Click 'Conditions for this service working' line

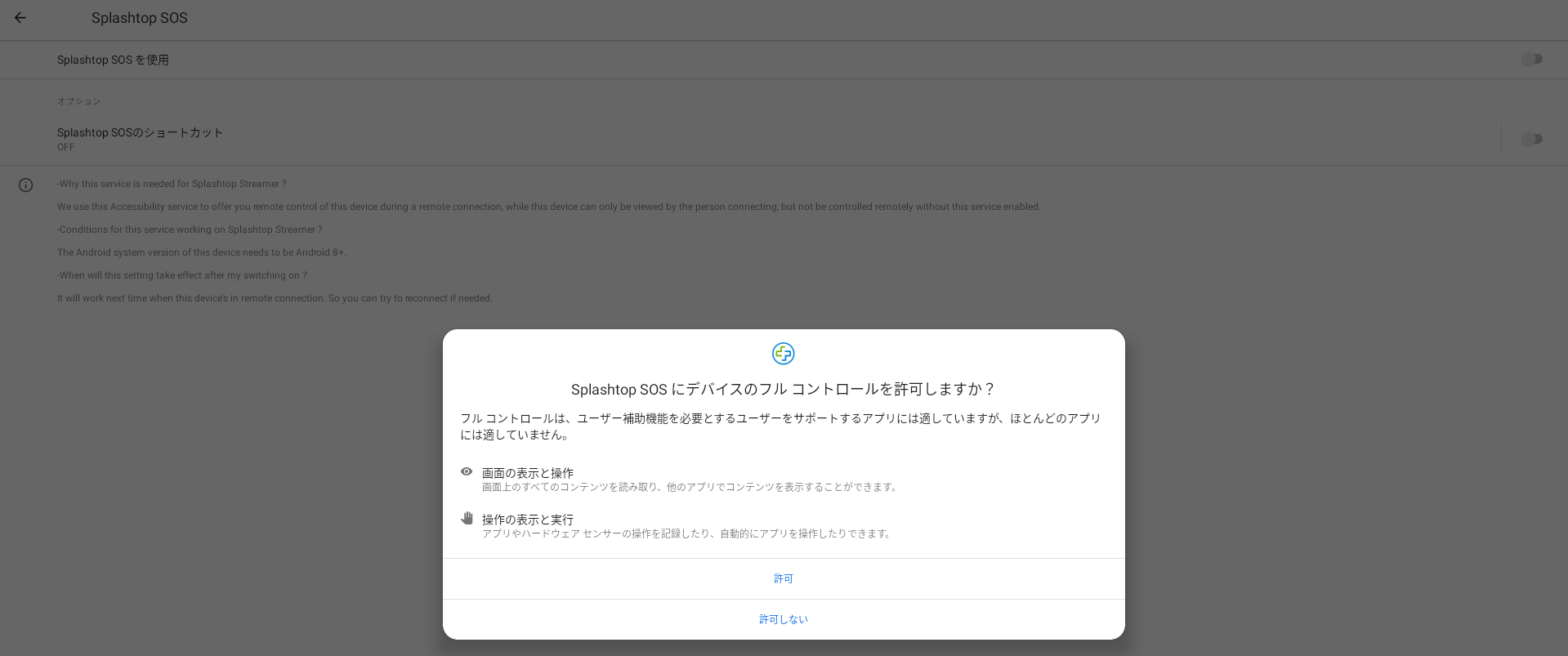190,230
